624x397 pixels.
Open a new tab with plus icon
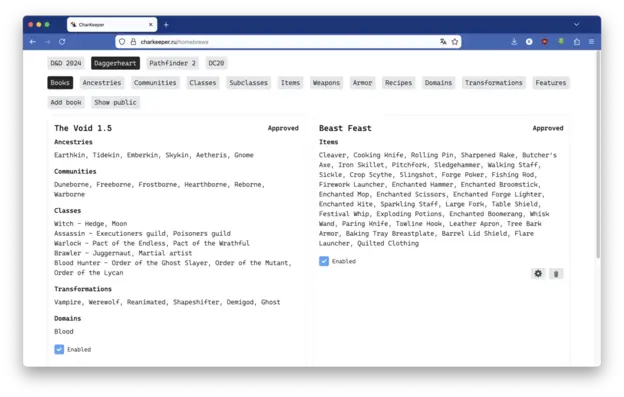point(166,25)
